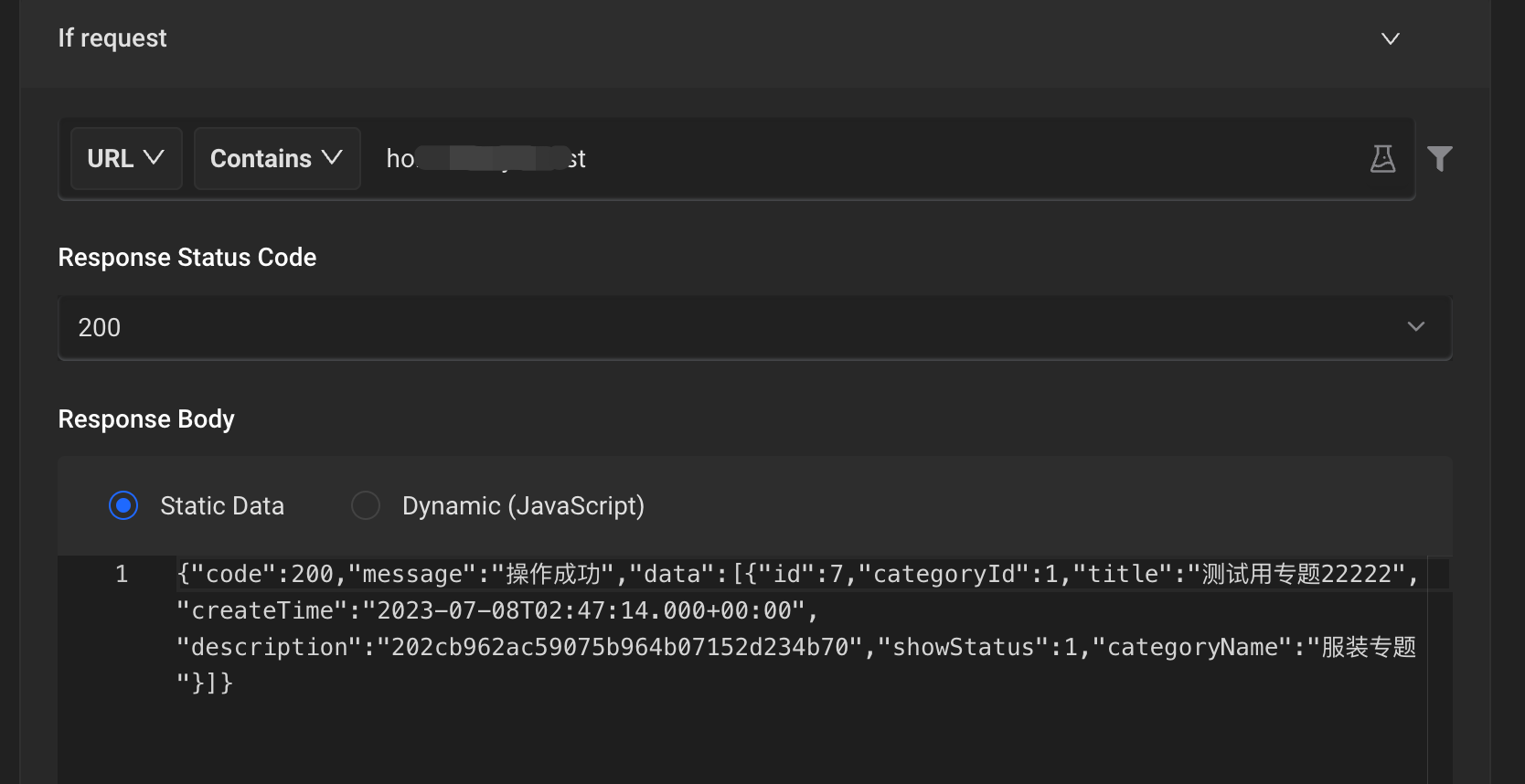
Task: Open the 200 status code dropdown
Action: point(731,327)
